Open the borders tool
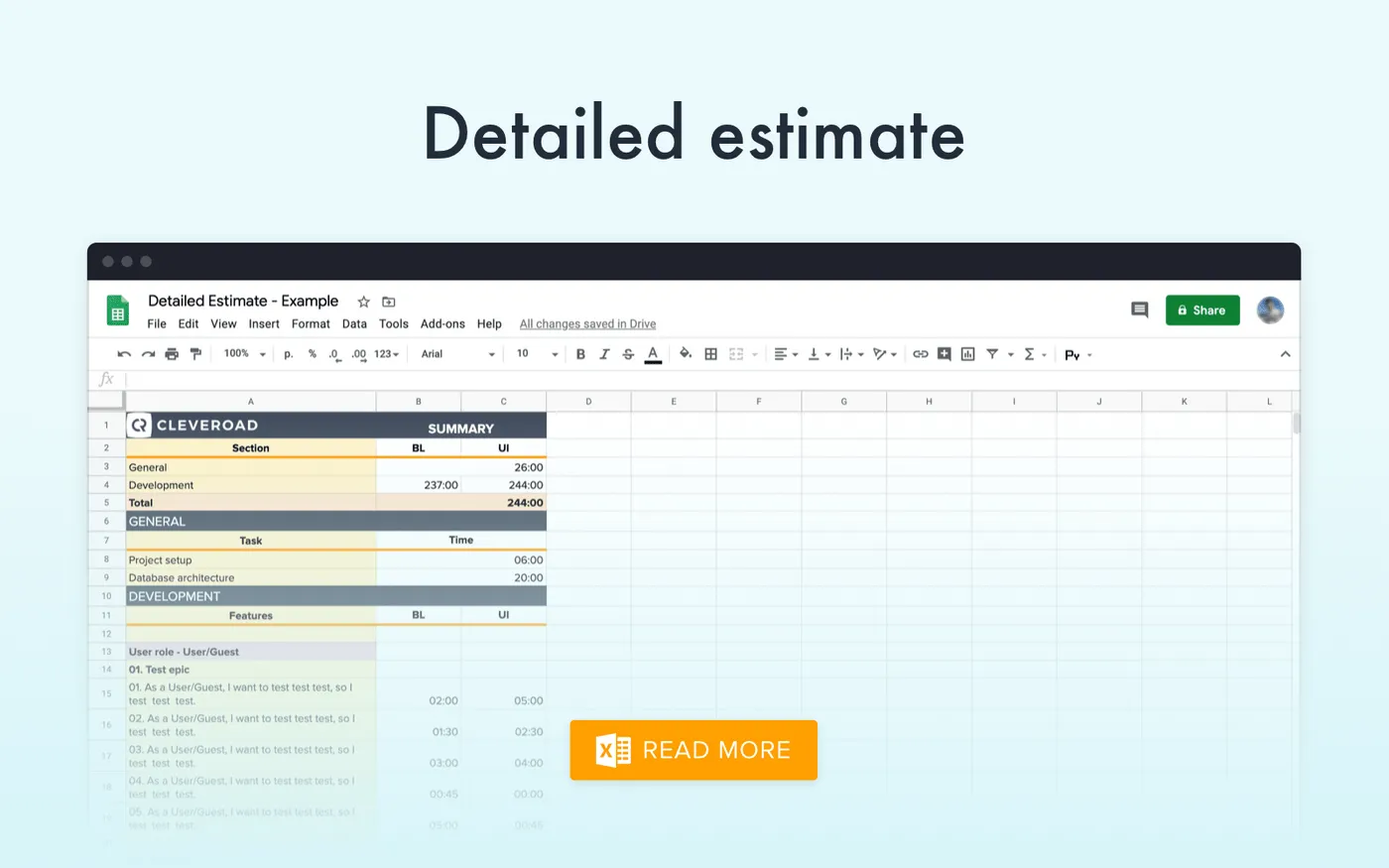The image size is (1389, 868). 710,354
